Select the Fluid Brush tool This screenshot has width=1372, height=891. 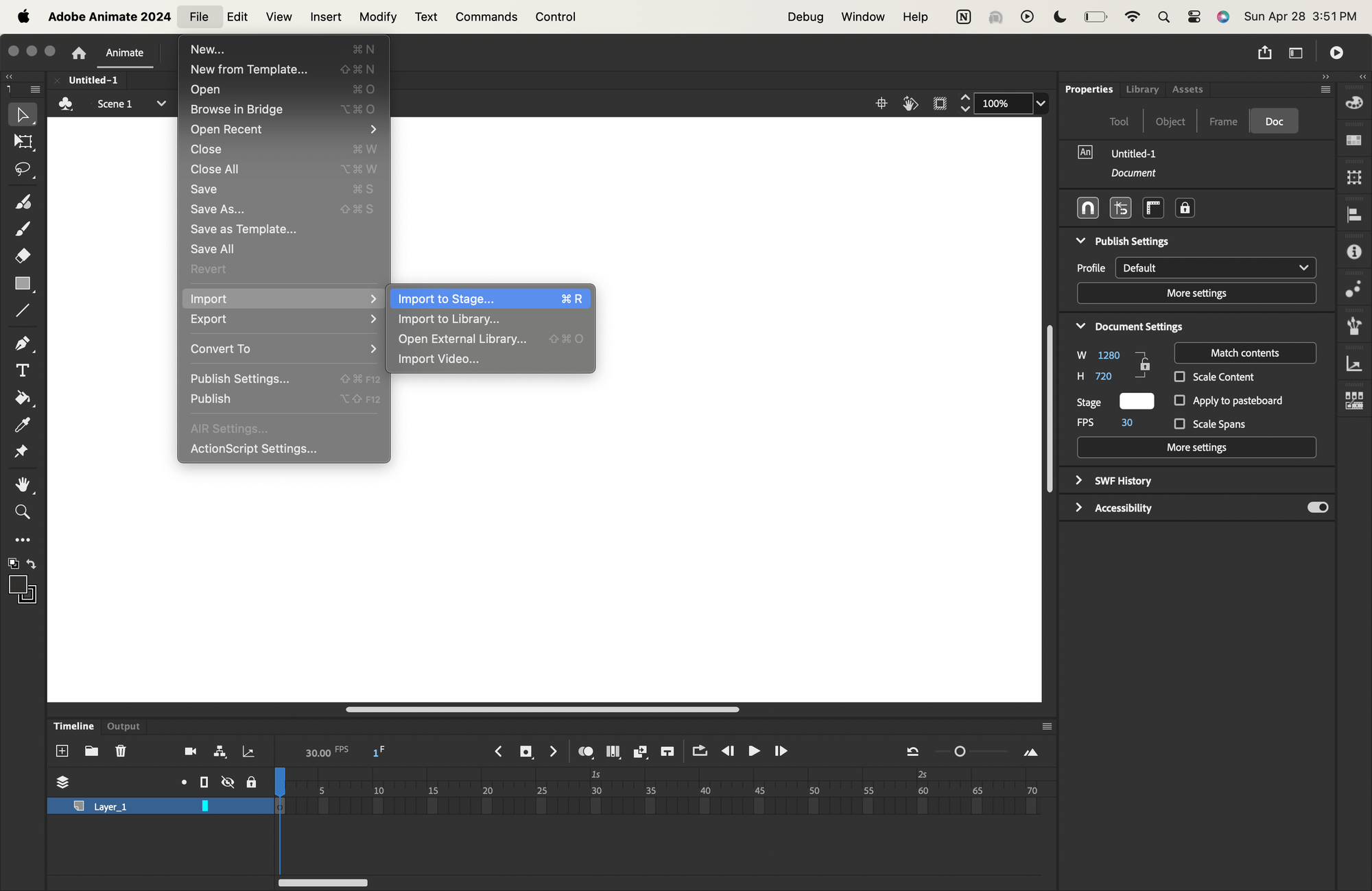click(23, 202)
